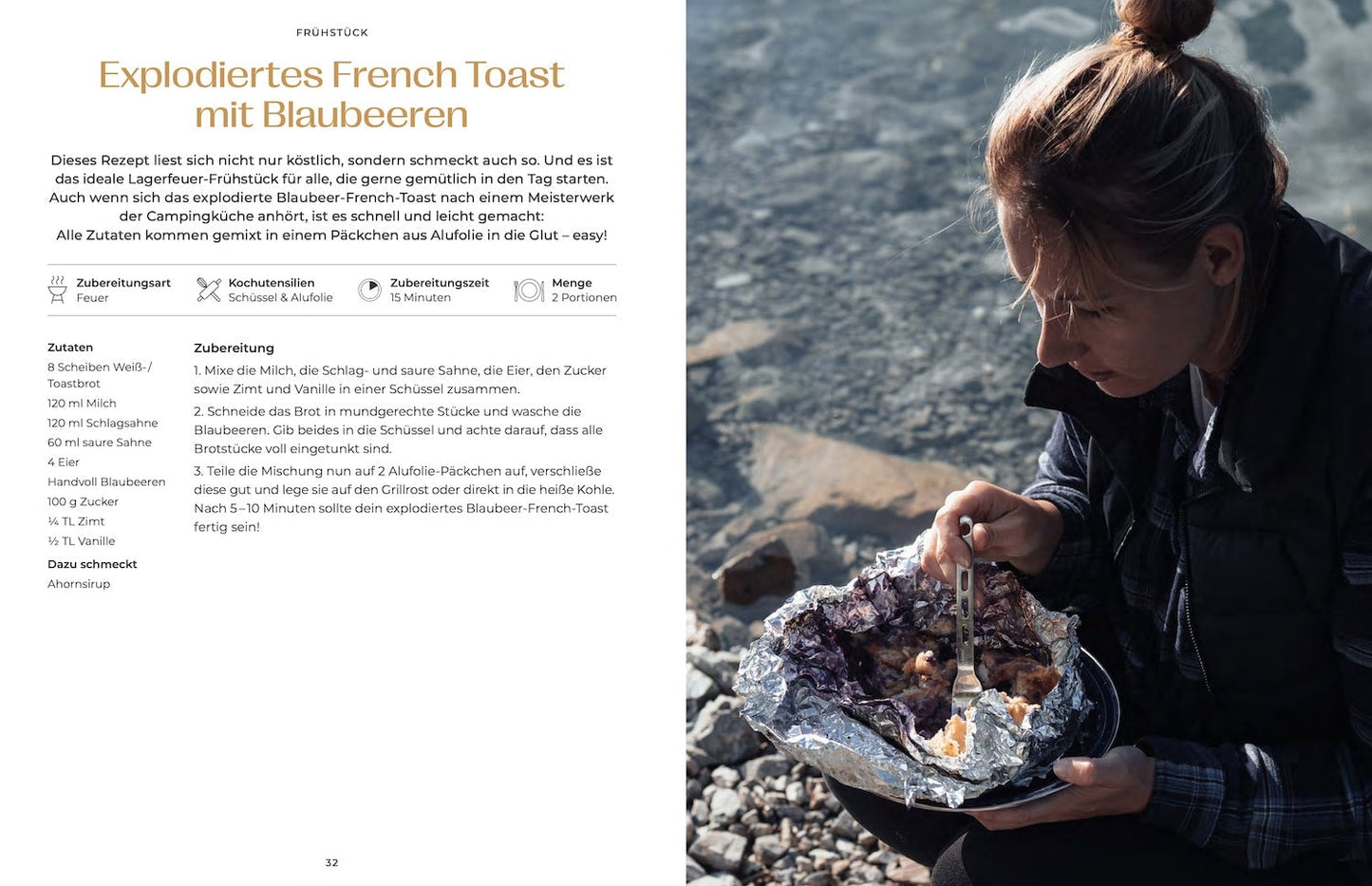The image size is (1372, 886).
Task: Click the plate and cutlery icon for Menge
Action: [x=529, y=290]
